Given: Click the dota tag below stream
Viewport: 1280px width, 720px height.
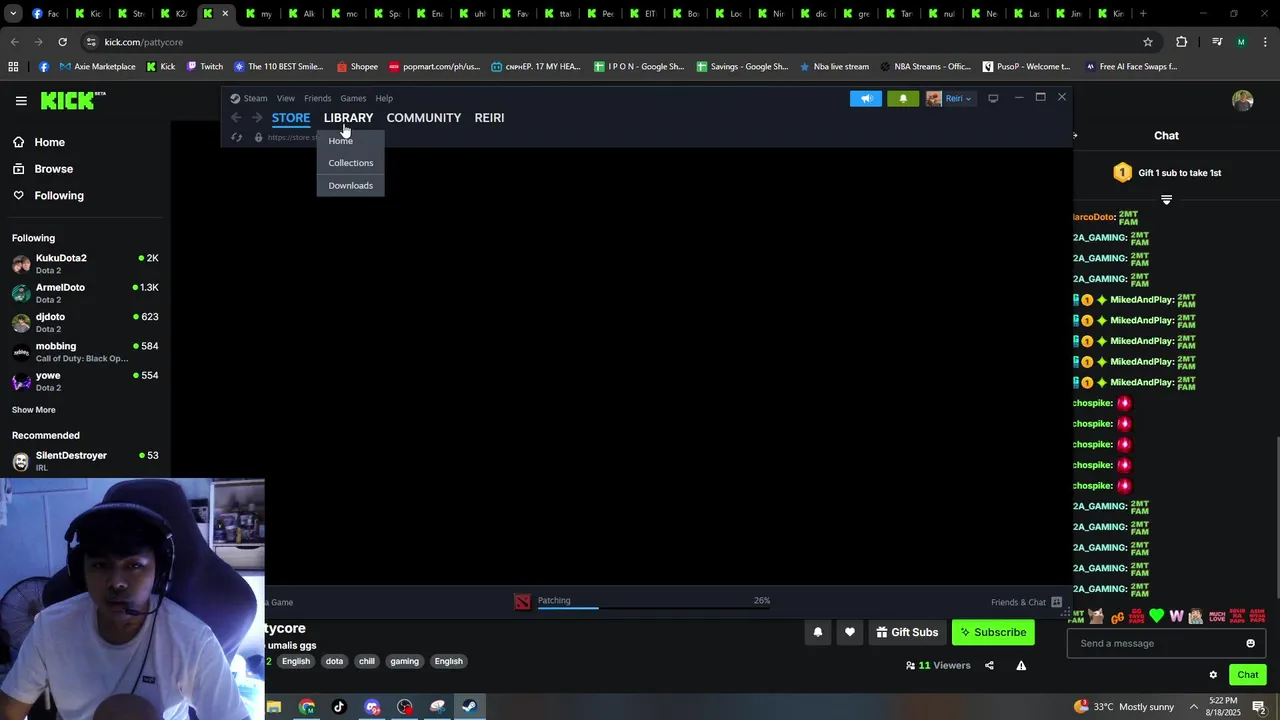Looking at the screenshot, I should pos(334,661).
